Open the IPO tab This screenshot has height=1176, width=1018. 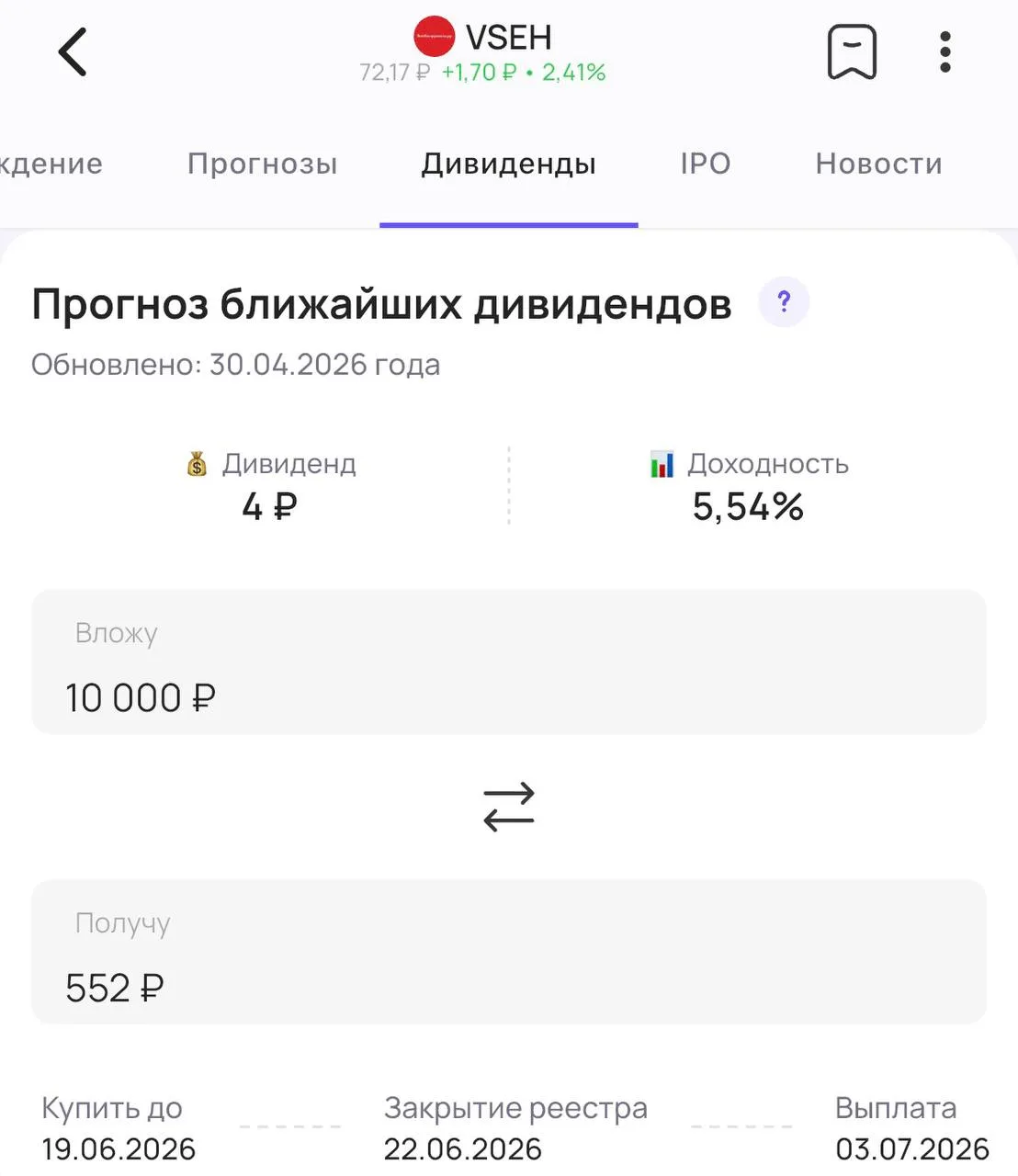point(706,164)
